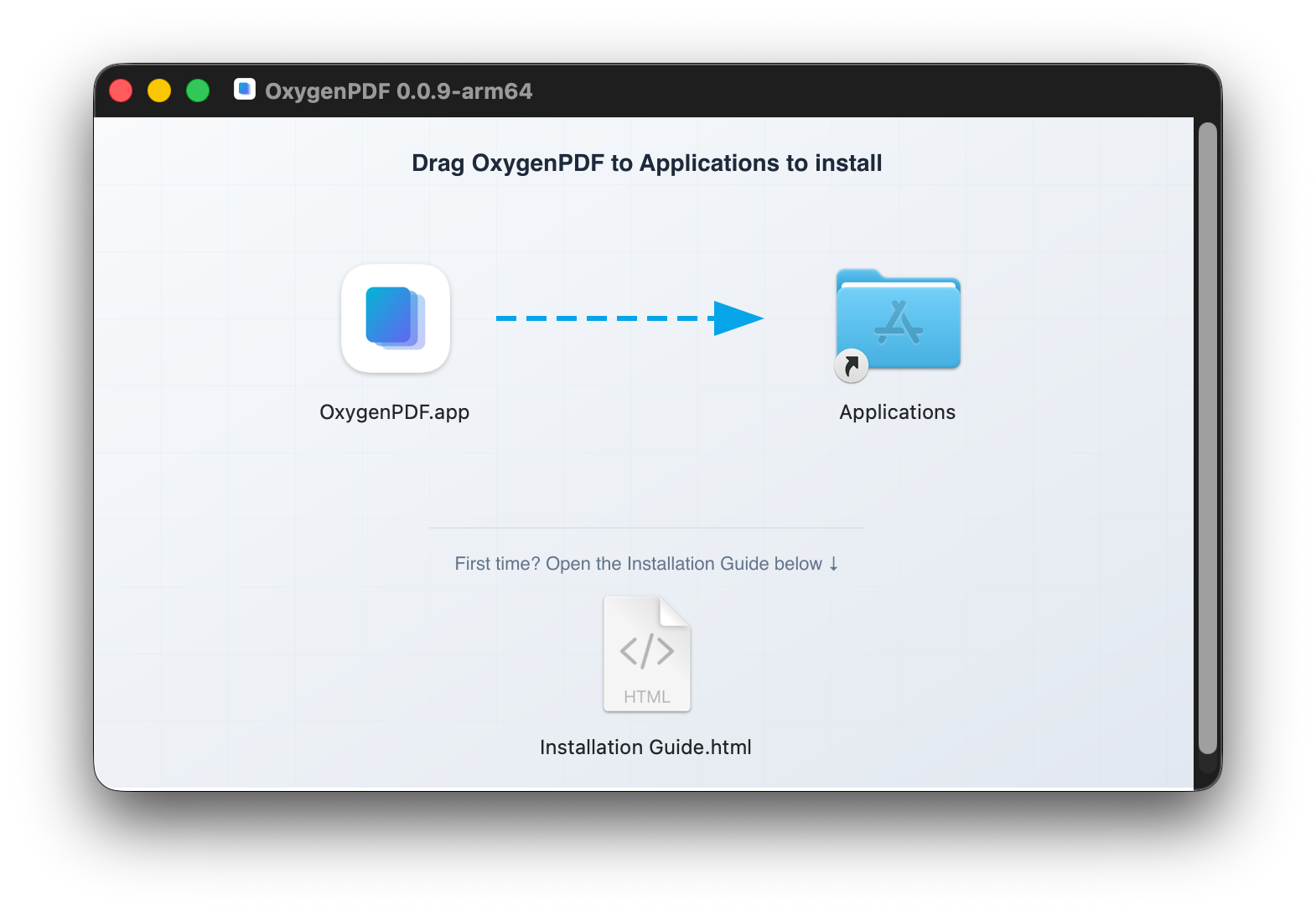Zoom the window with the green button

(198, 90)
